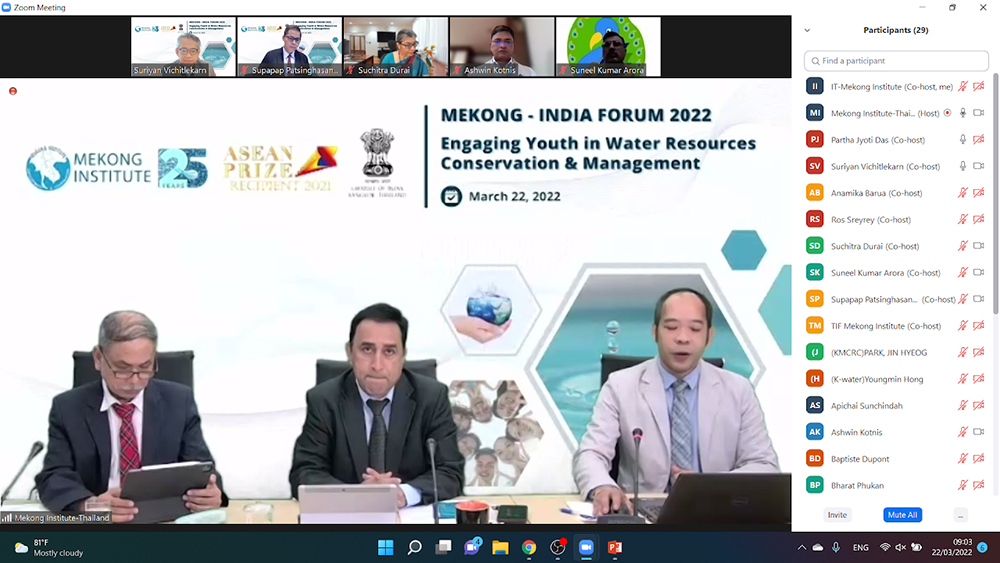The height and width of the screenshot is (563, 1000).
Task: Select Bharat Phukan participant name
Action: tap(857, 485)
